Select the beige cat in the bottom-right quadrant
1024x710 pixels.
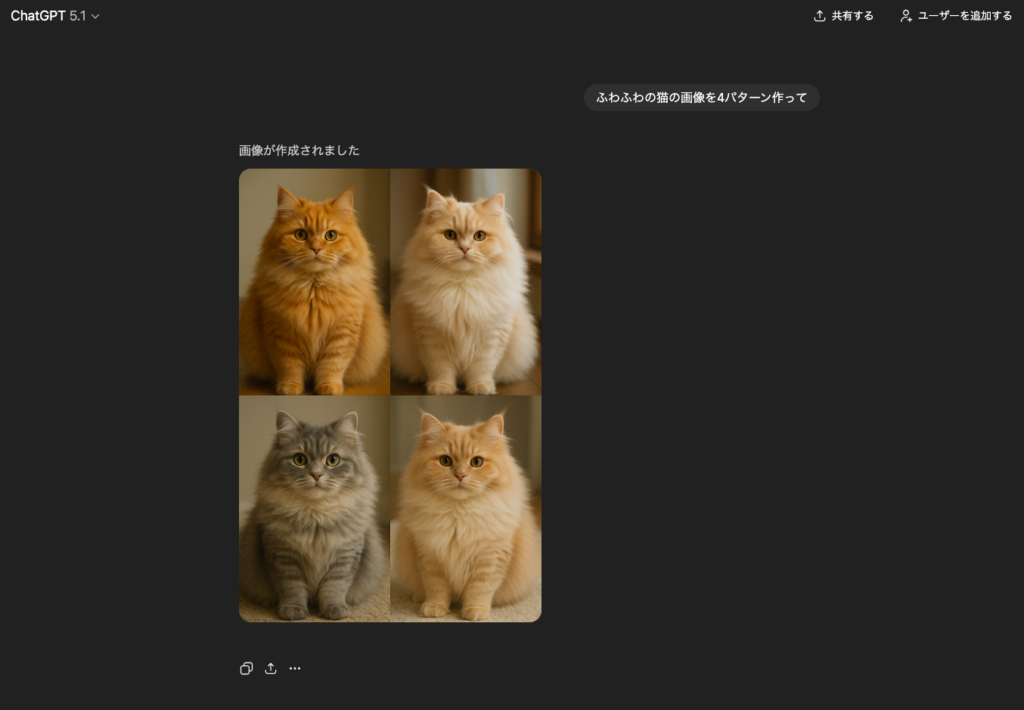(x=465, y=508)
